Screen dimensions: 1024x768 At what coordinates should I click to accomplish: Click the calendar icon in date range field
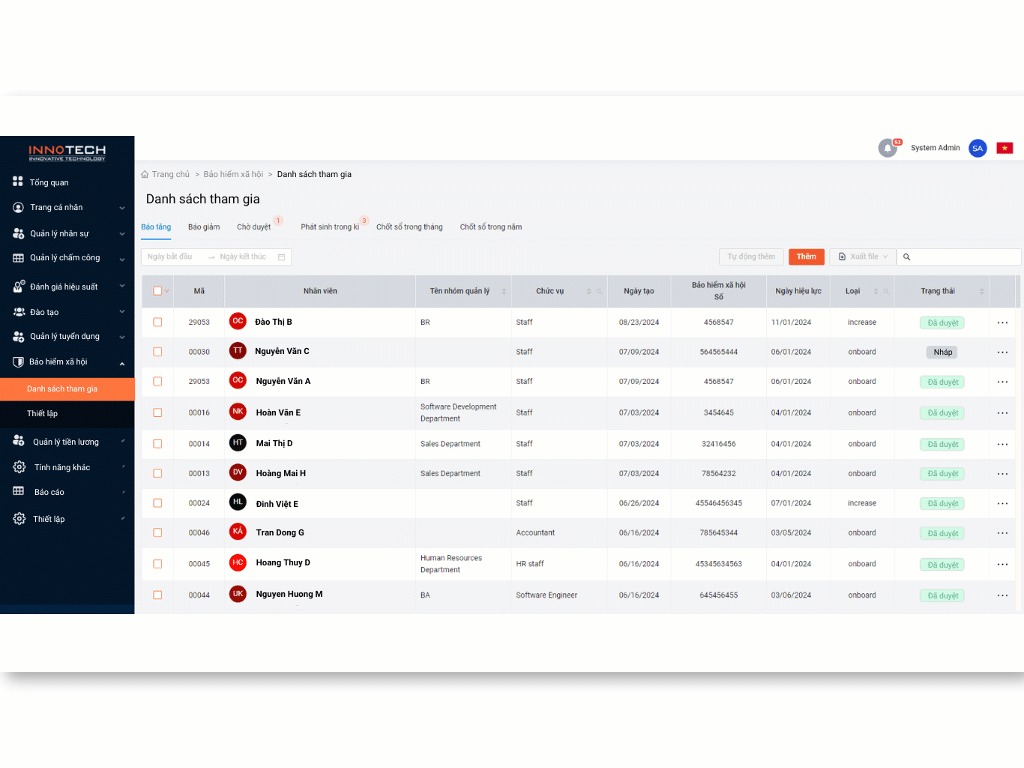281,257
